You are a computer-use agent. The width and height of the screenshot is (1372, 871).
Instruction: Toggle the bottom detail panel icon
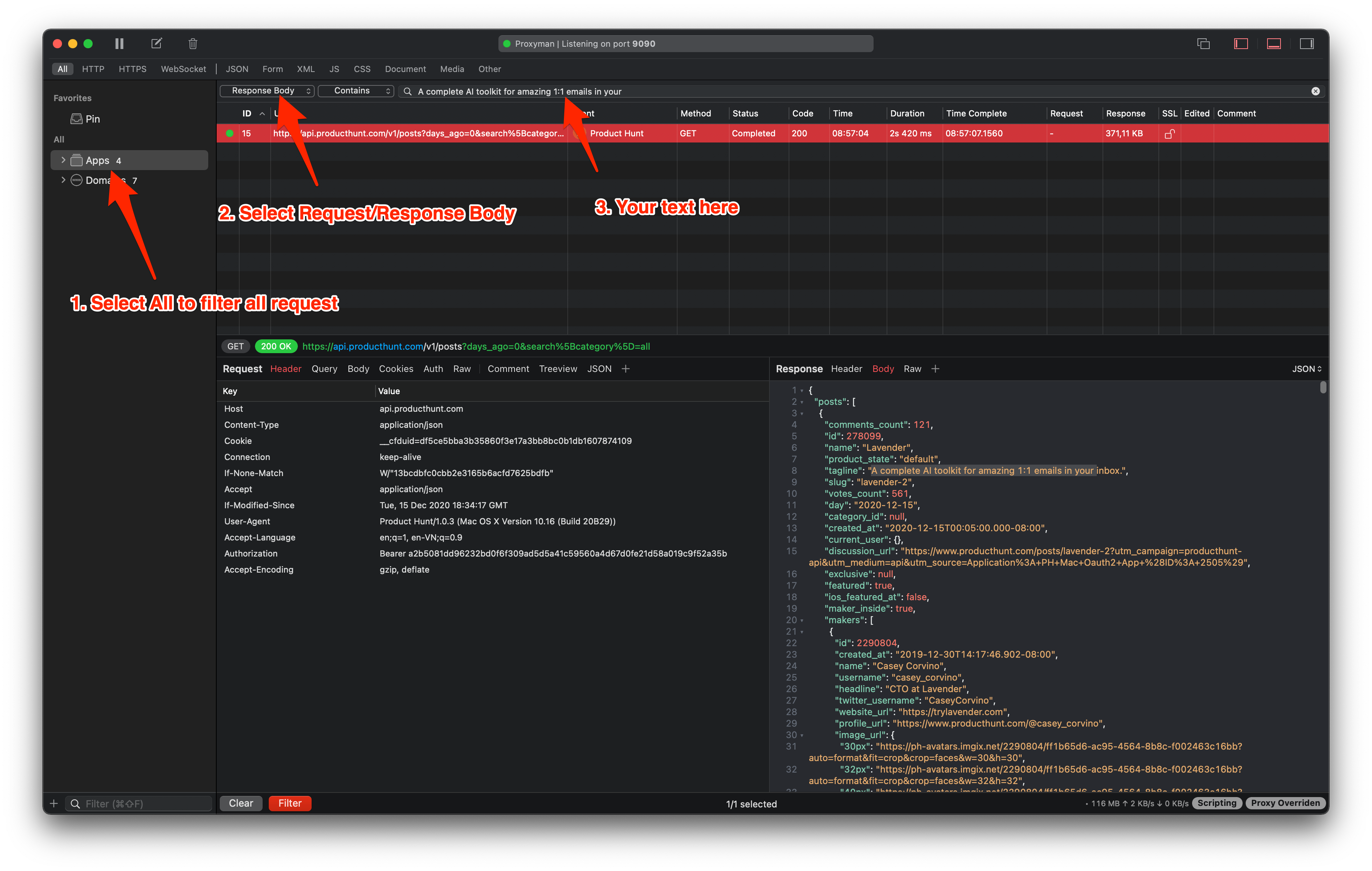(x=1274, y=43)
